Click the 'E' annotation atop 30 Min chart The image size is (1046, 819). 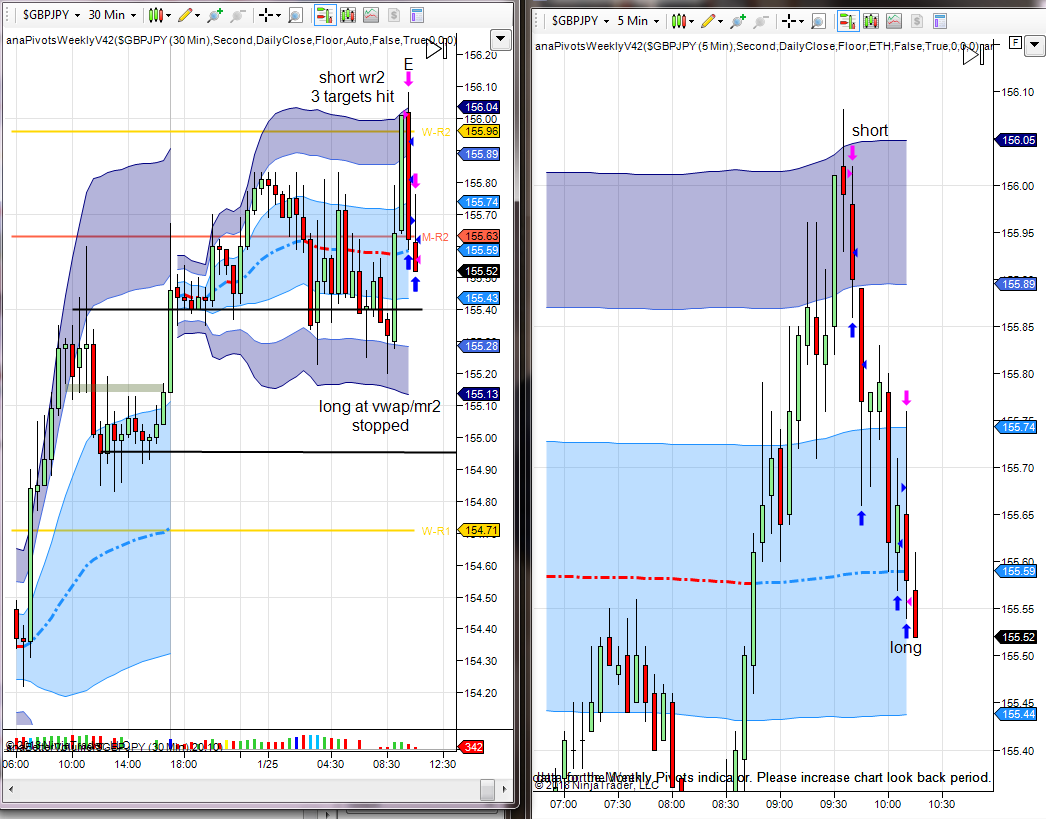click(x=408, y=64)
